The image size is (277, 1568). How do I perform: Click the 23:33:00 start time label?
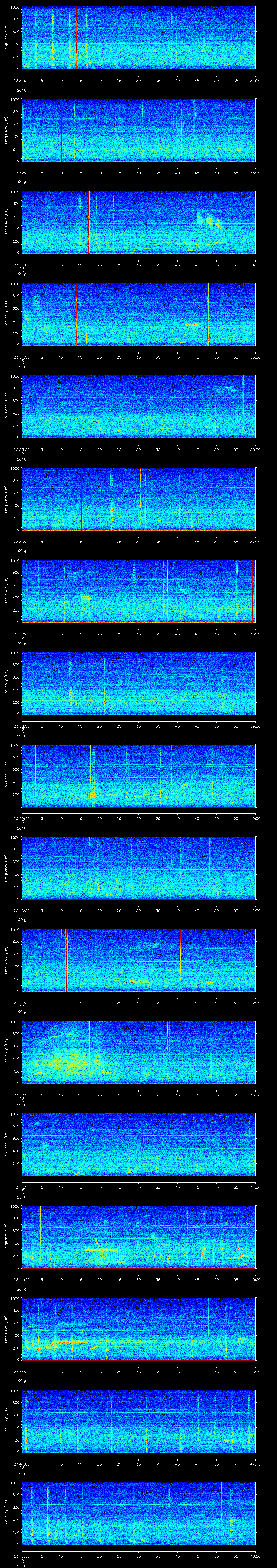click(x=22, y=265)
